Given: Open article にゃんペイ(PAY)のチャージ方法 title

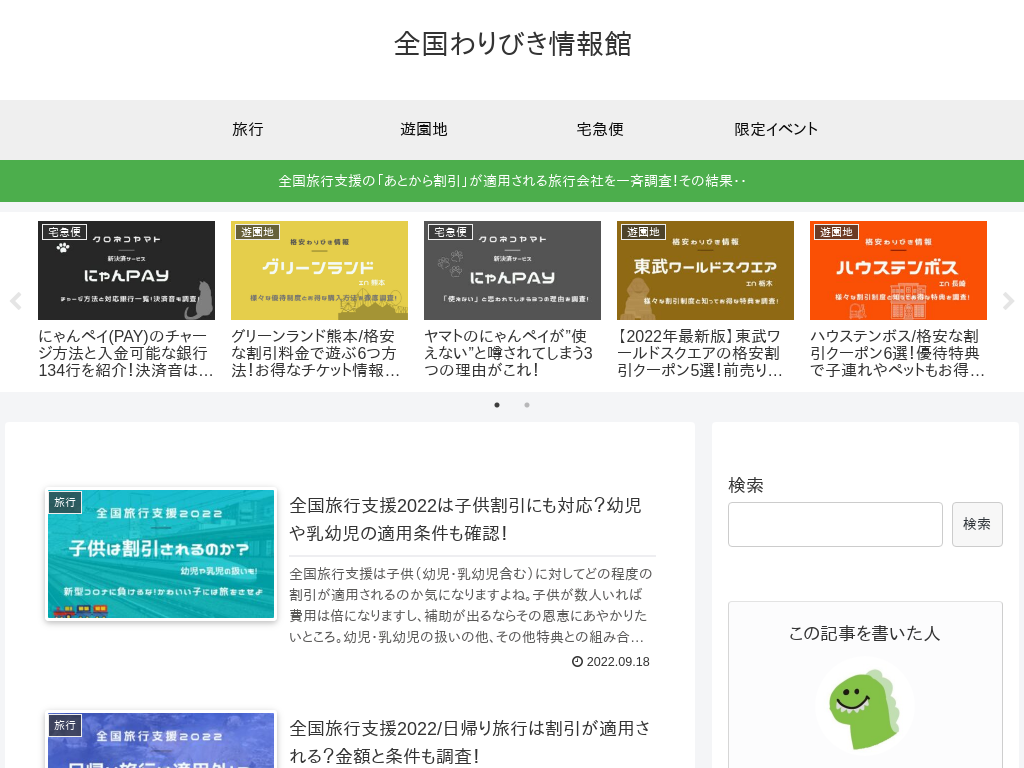Looking at the screenshot, I should point(126,353).
